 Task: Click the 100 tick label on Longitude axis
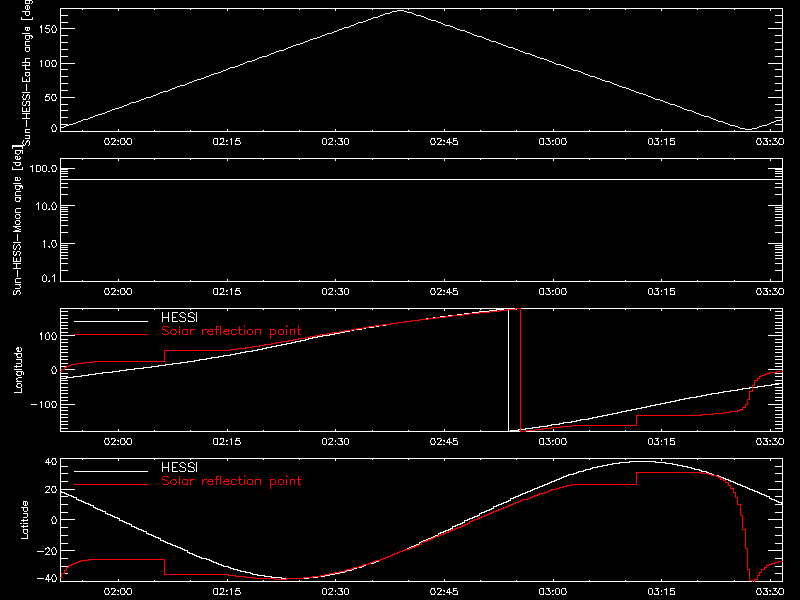tap(48, 336)
